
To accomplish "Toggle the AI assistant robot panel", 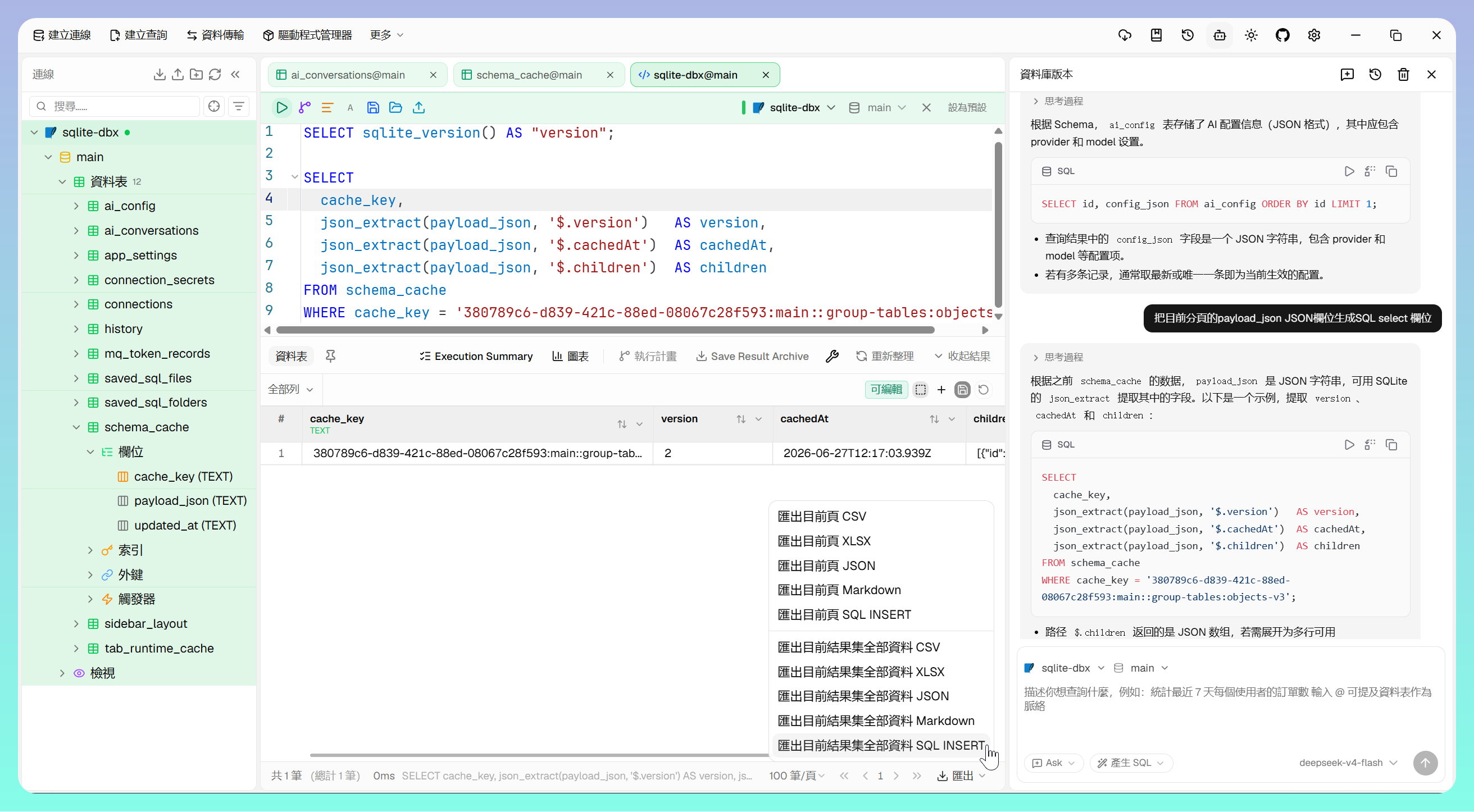I will coord(1220,35).
